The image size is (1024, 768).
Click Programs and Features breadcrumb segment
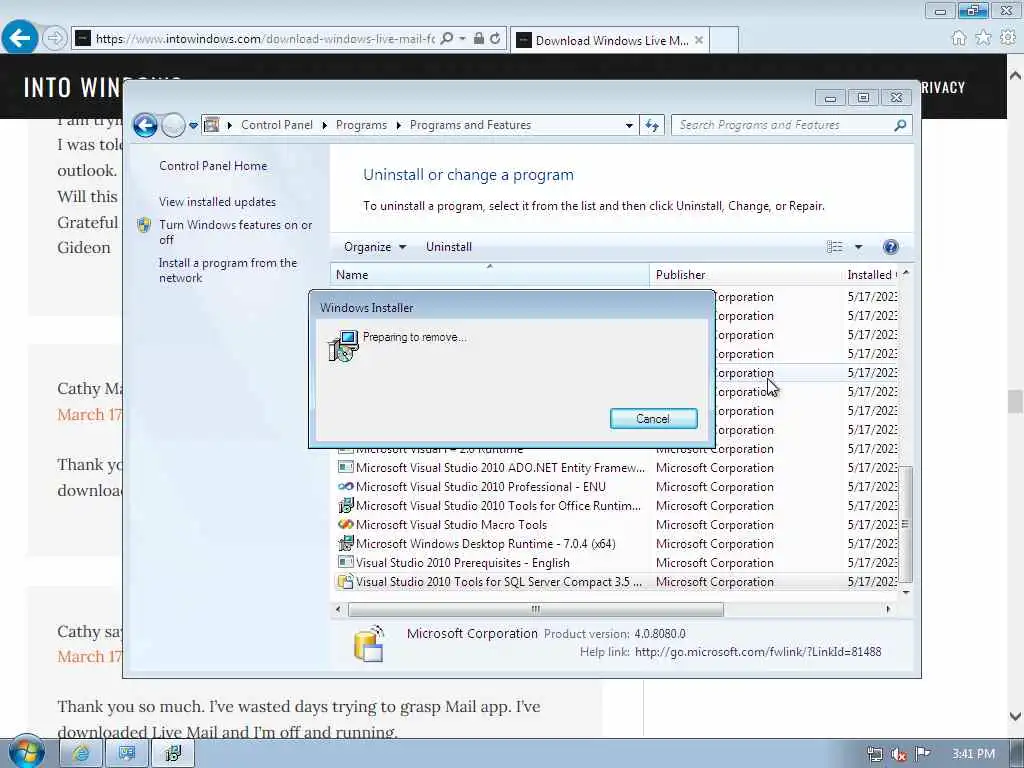(x=470, y=125)
